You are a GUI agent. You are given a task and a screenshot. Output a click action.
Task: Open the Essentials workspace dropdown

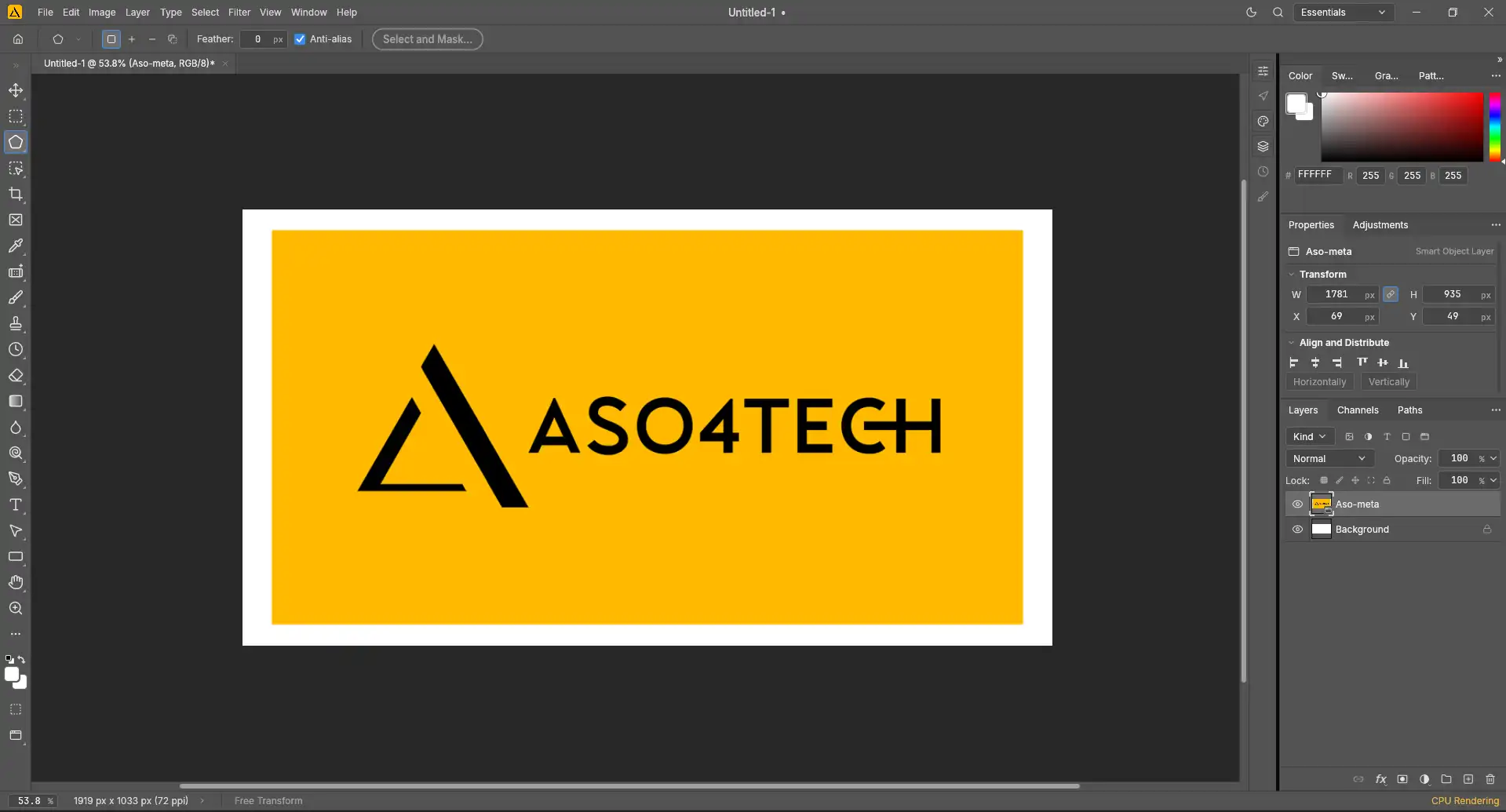click(x=1343, y=13)
